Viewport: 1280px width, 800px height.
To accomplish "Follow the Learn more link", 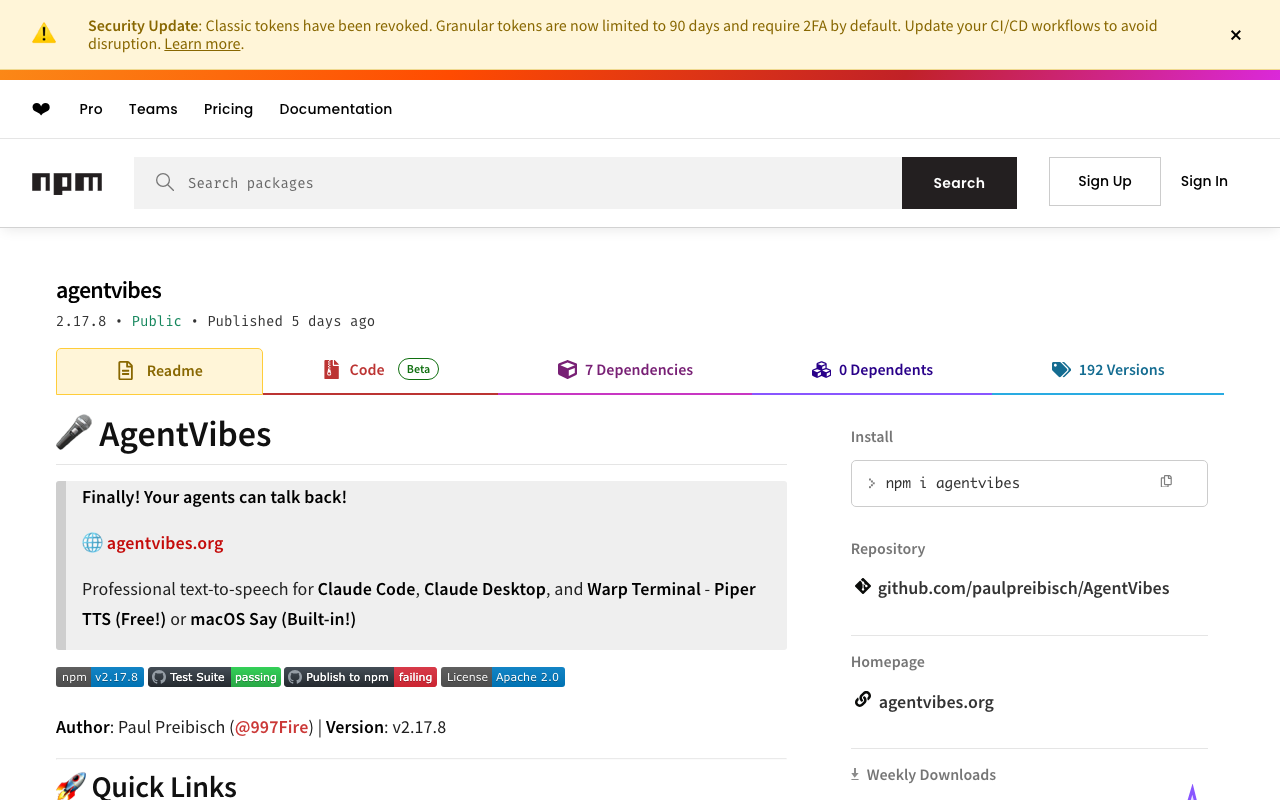I will click(202, 44).
